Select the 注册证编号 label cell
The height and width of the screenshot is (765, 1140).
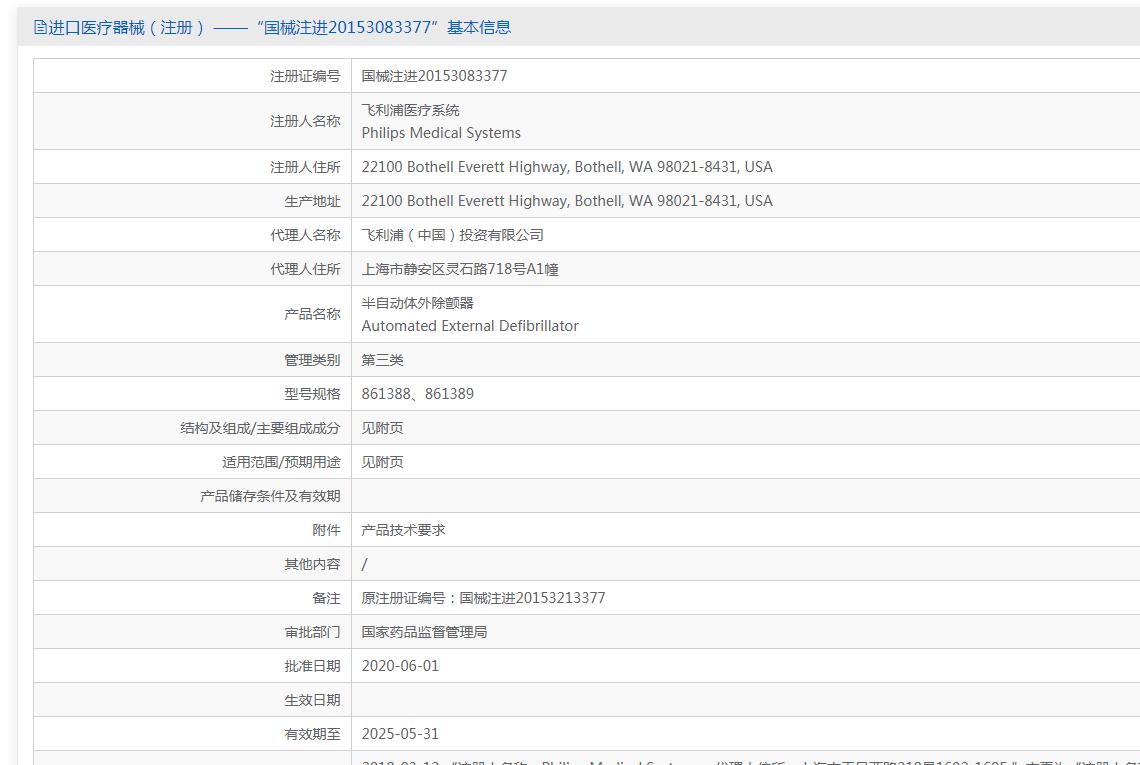pyautogui.click(x=192, y=76)
